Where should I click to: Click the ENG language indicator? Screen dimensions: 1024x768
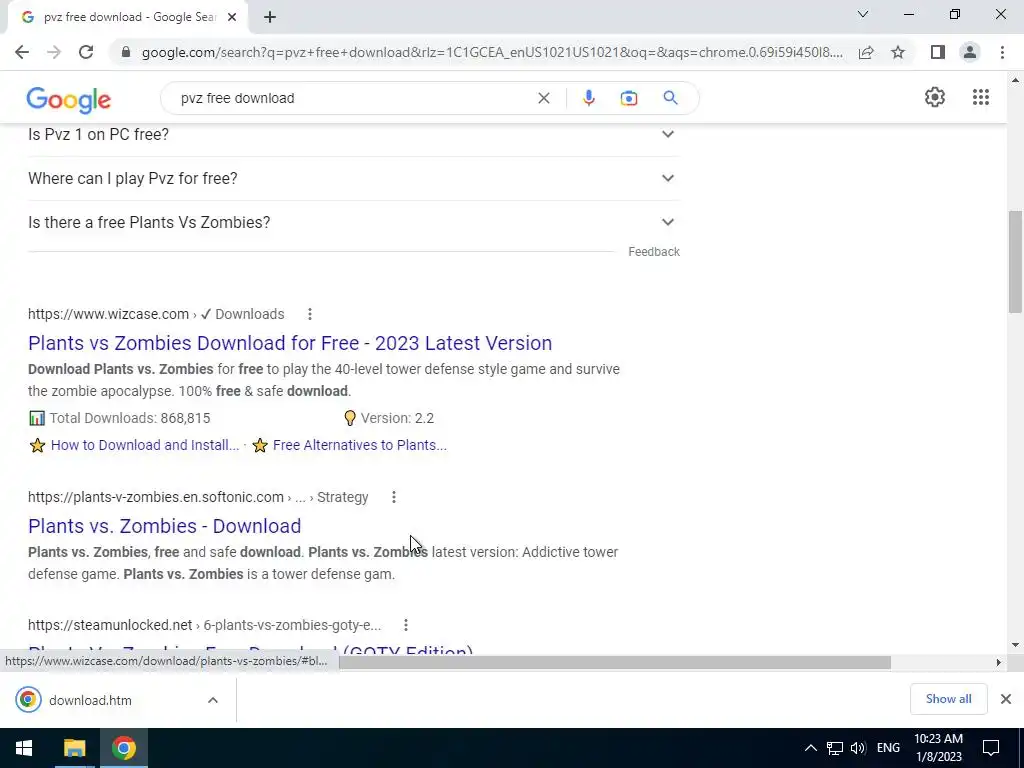[x=888, y=748]
